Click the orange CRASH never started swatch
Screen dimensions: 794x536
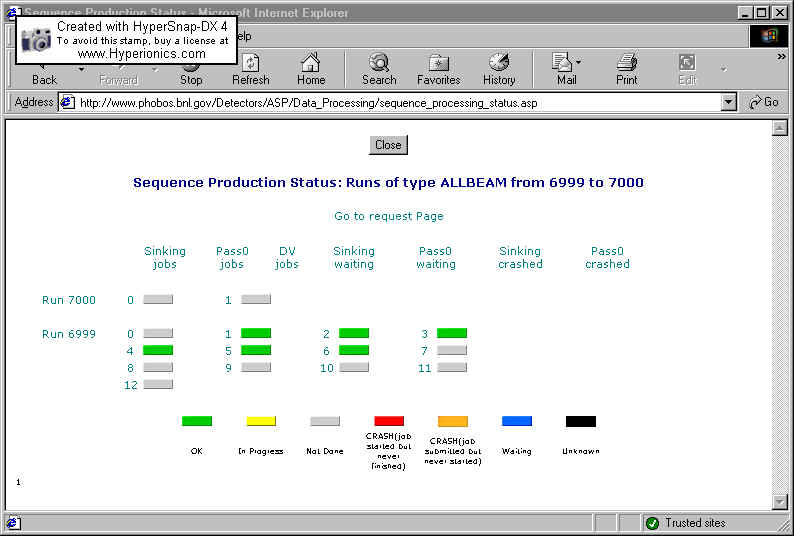pyautogui.click(x=453, y=421)
